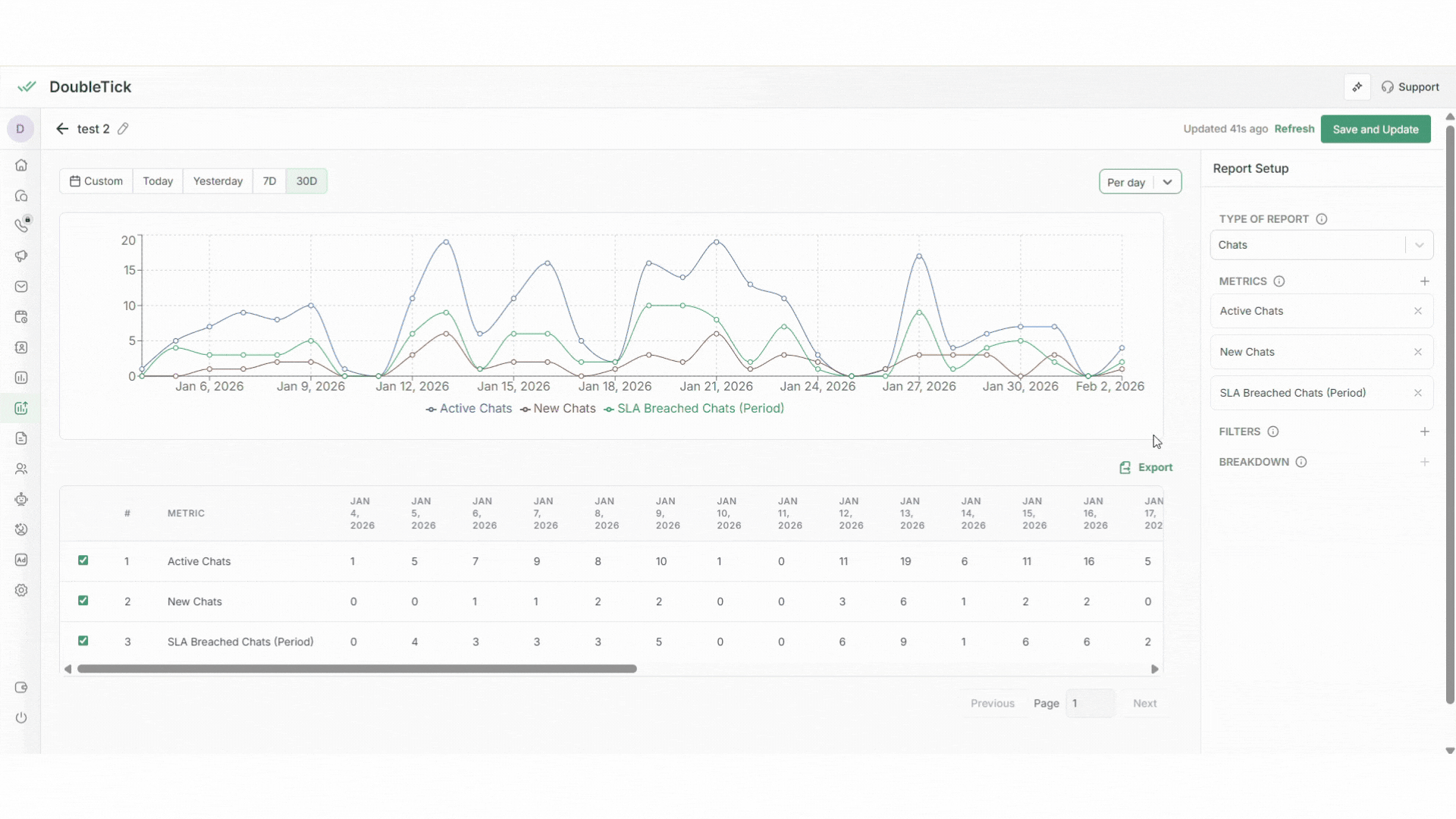Add a filter using the plus icon
The width and height of the screenshot is (1456, 819).
[1424, 431]
